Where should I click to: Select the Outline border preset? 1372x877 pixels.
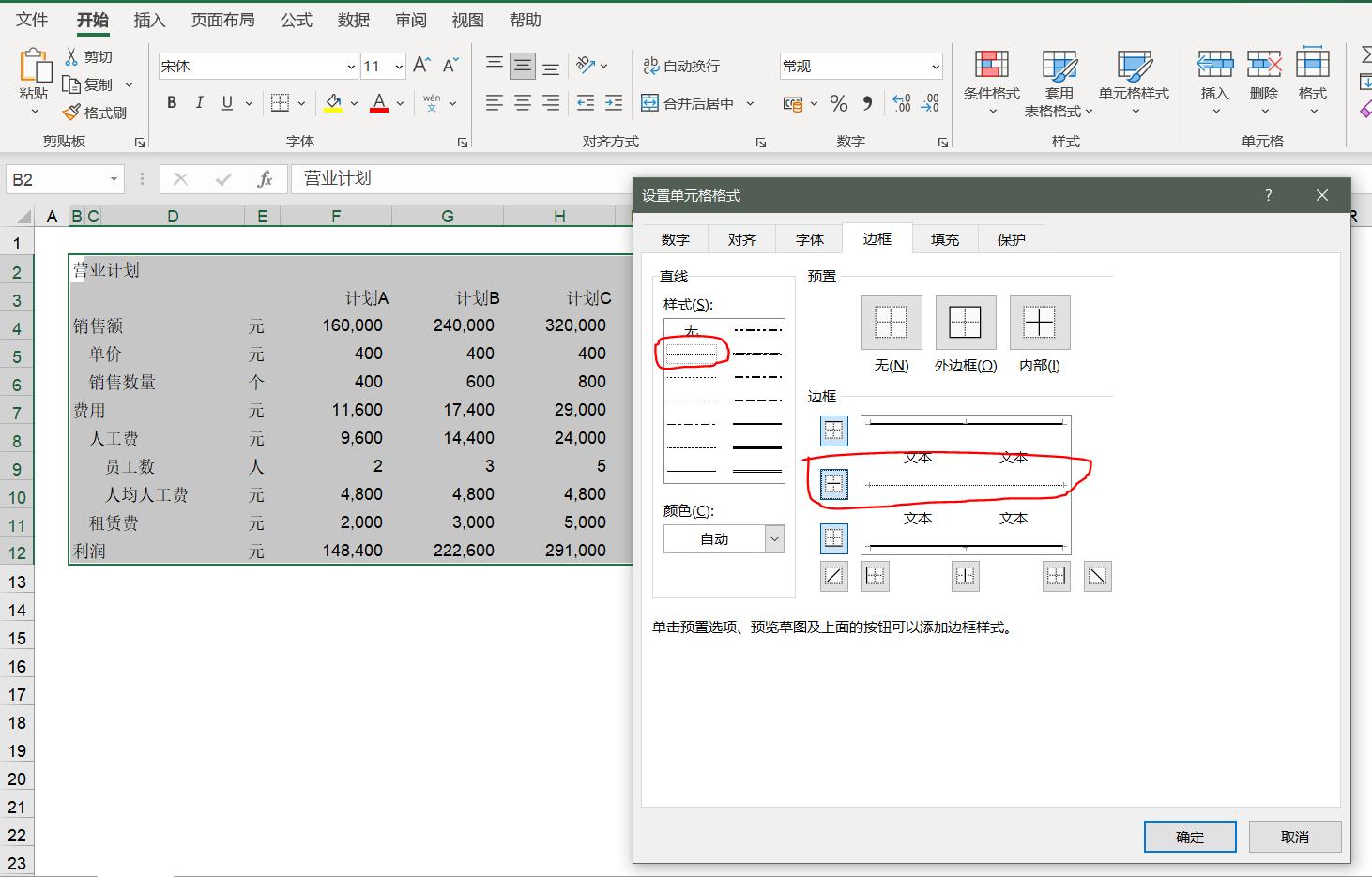click(965, 323)
